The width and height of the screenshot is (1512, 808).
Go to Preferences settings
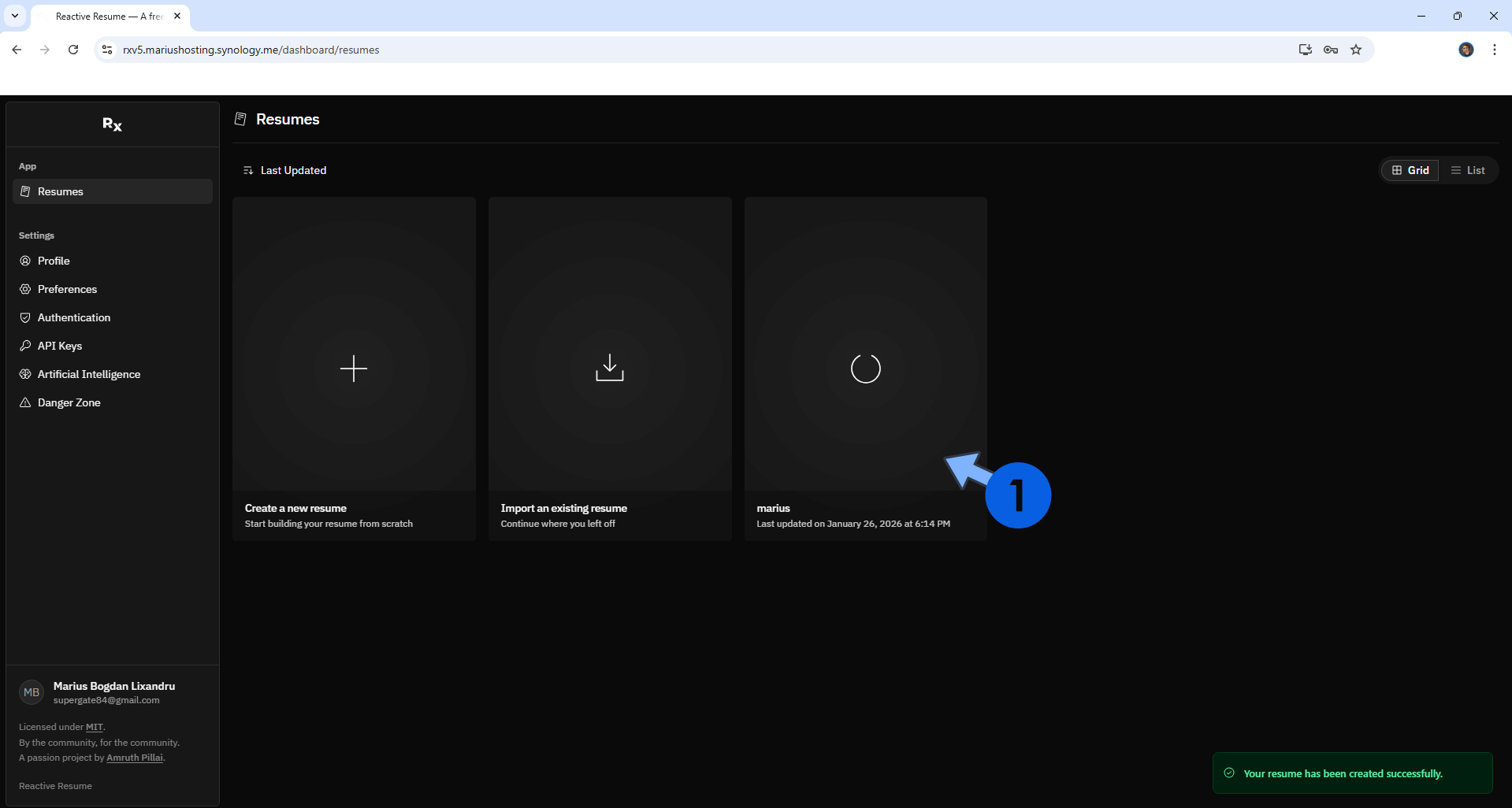[x=67, y=289]
